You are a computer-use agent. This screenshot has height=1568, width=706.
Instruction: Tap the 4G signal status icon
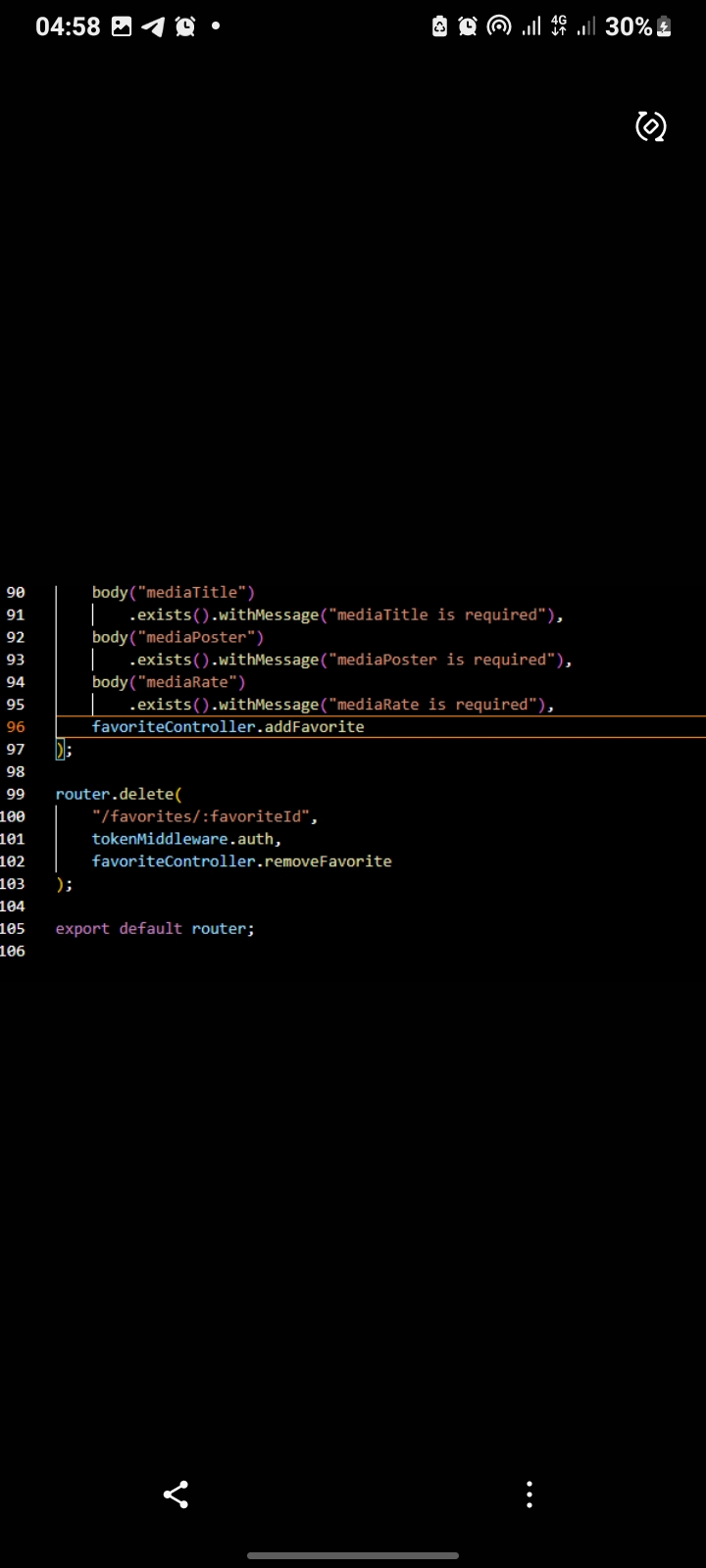tap(559, 26)
